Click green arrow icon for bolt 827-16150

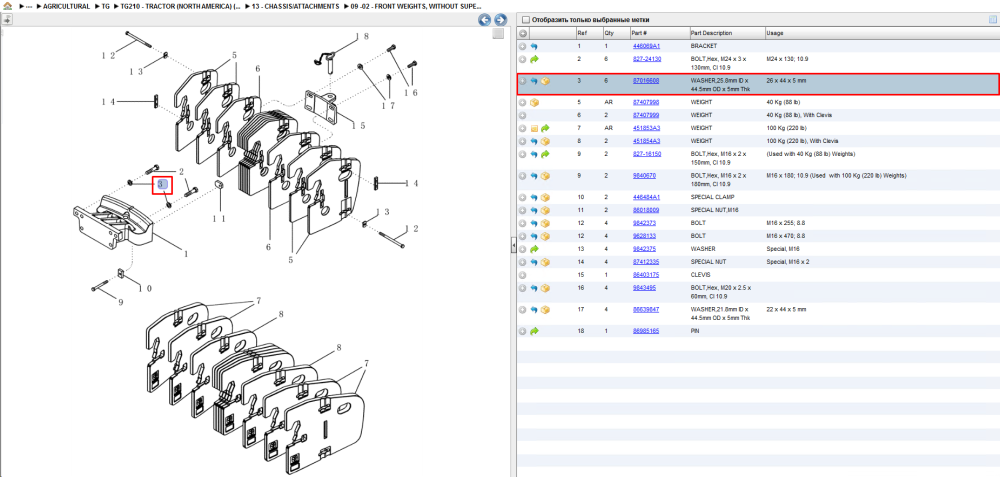(545, 154)
